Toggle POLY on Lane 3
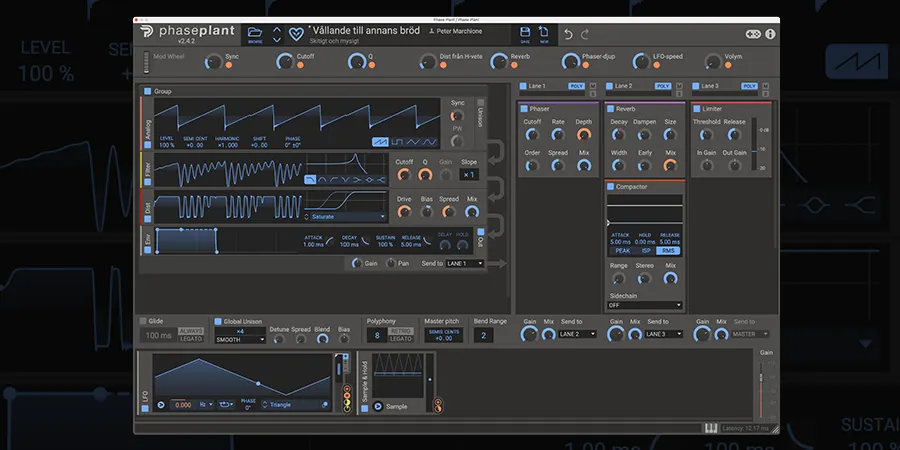The image size is (900, 450). pyautogui.click(x=749, y=86)
